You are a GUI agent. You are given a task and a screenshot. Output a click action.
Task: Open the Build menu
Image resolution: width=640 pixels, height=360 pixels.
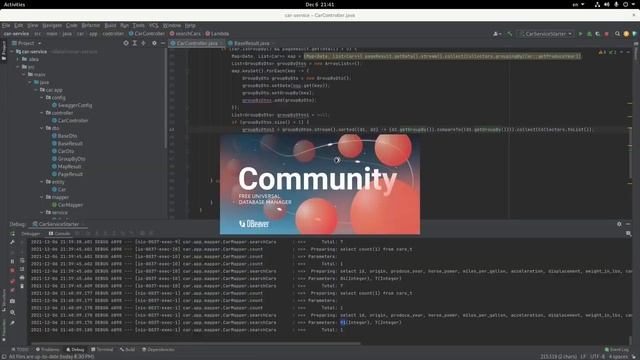[110, 25]
